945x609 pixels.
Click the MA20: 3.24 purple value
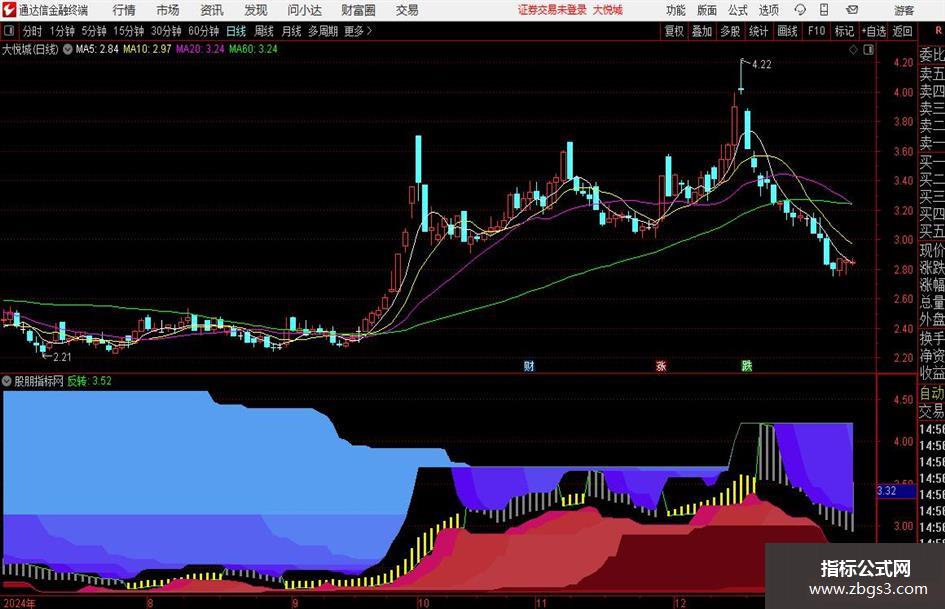(x=200, y=49)
